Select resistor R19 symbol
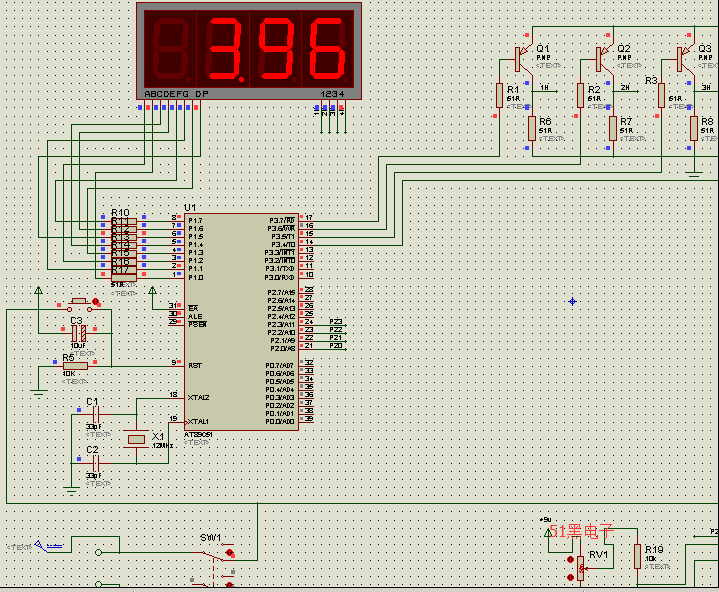 637,556
